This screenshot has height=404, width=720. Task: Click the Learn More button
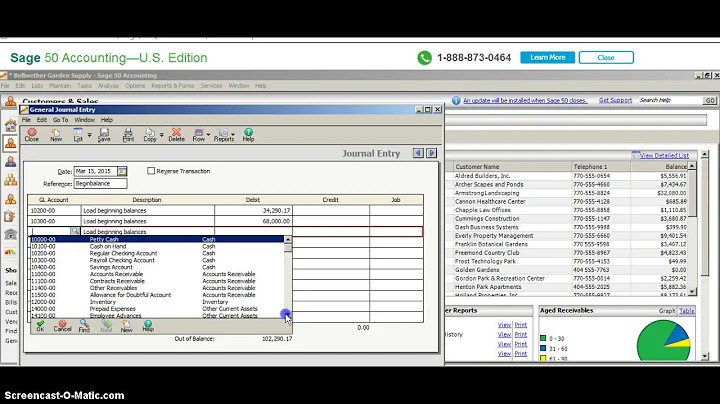(x=547, y=57)
